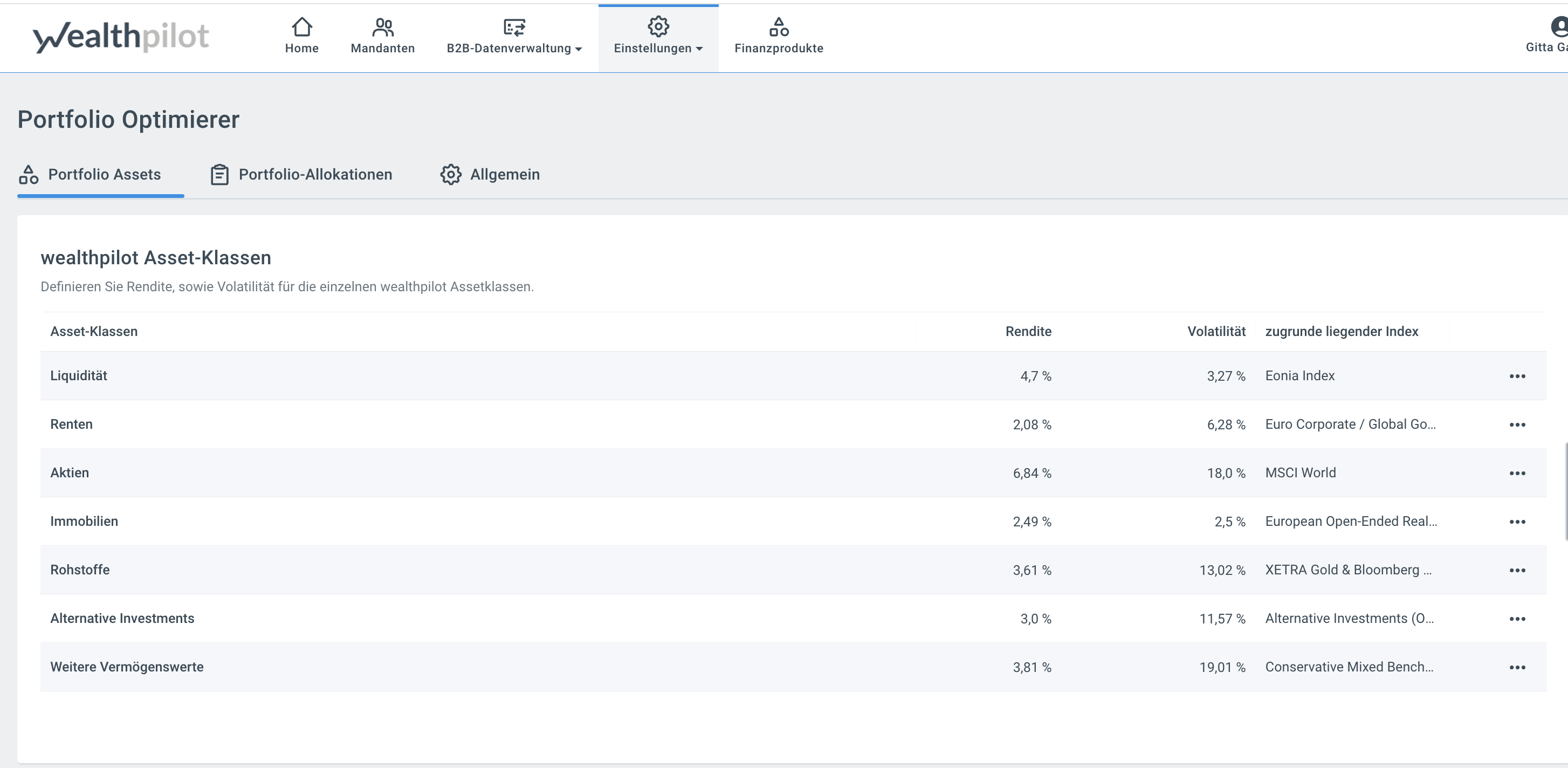Viewport: 1568px width, 768px height.
Task: Click the Alternative Investments (O... index cell
Action: pos(1350,619)
